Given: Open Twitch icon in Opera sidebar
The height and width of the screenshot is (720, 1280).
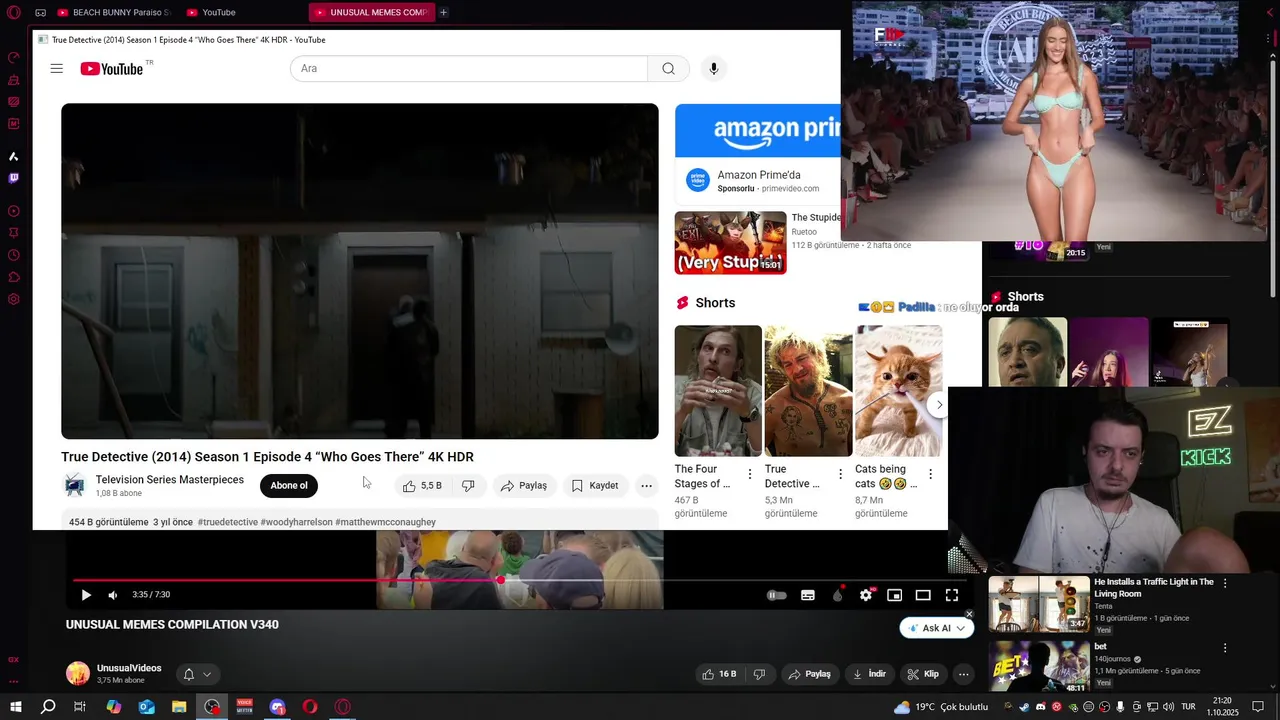Looking at the screenshot, I should 14,178.
